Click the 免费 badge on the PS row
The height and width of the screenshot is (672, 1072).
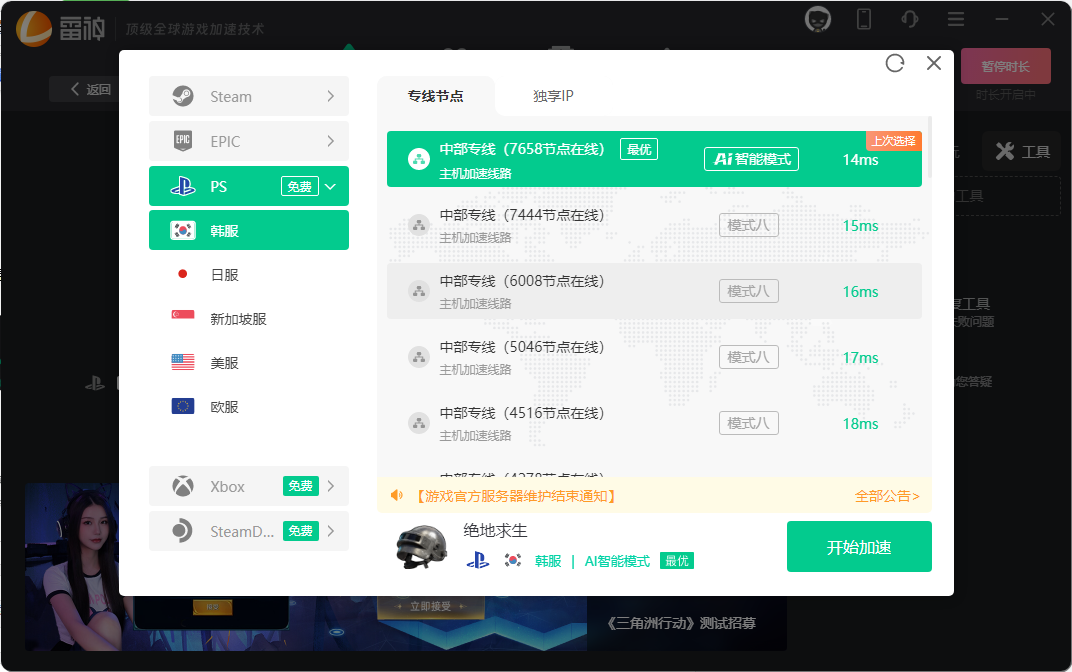(299, 187)
